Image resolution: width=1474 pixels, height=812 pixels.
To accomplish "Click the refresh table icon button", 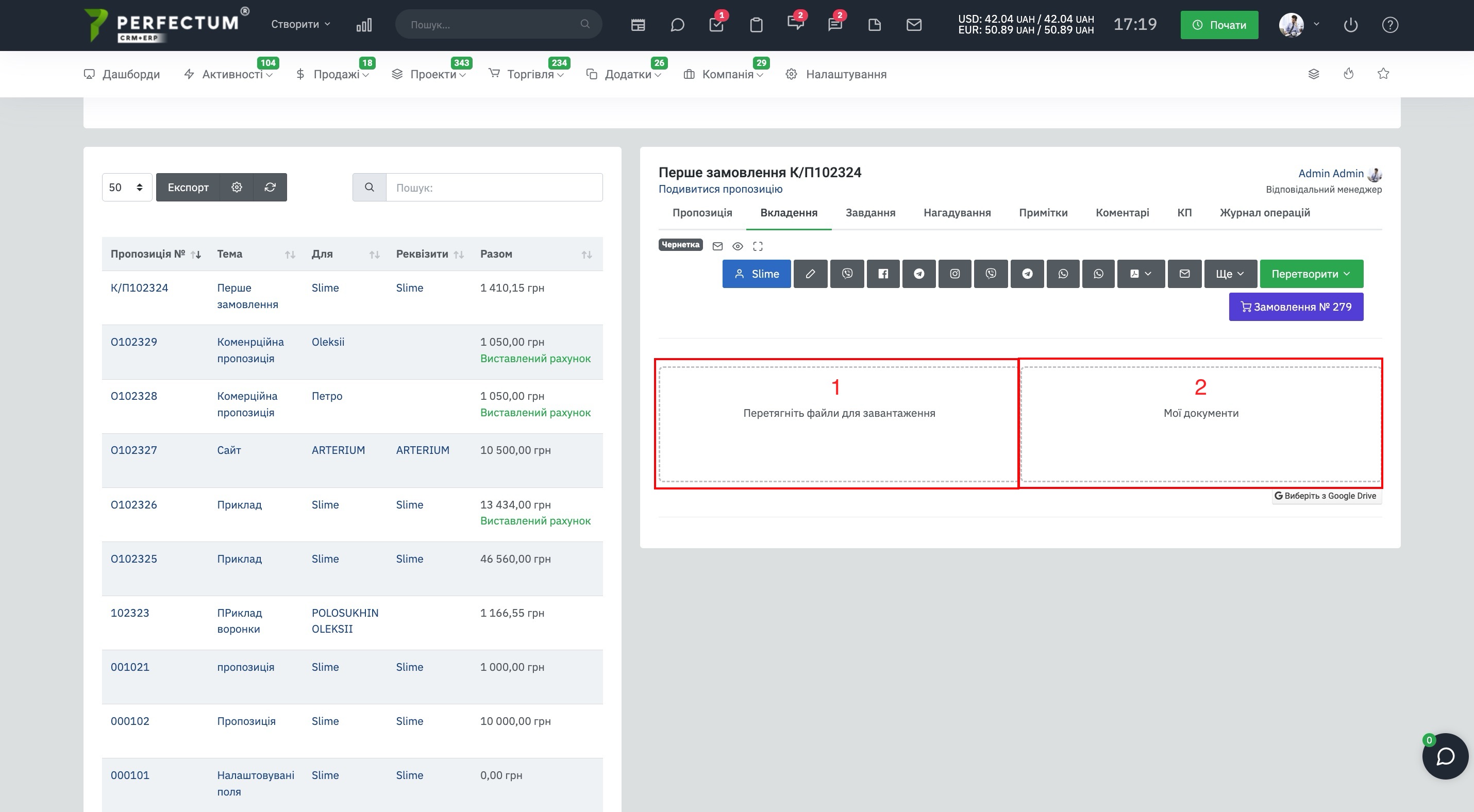I will [x=270, y=187].
